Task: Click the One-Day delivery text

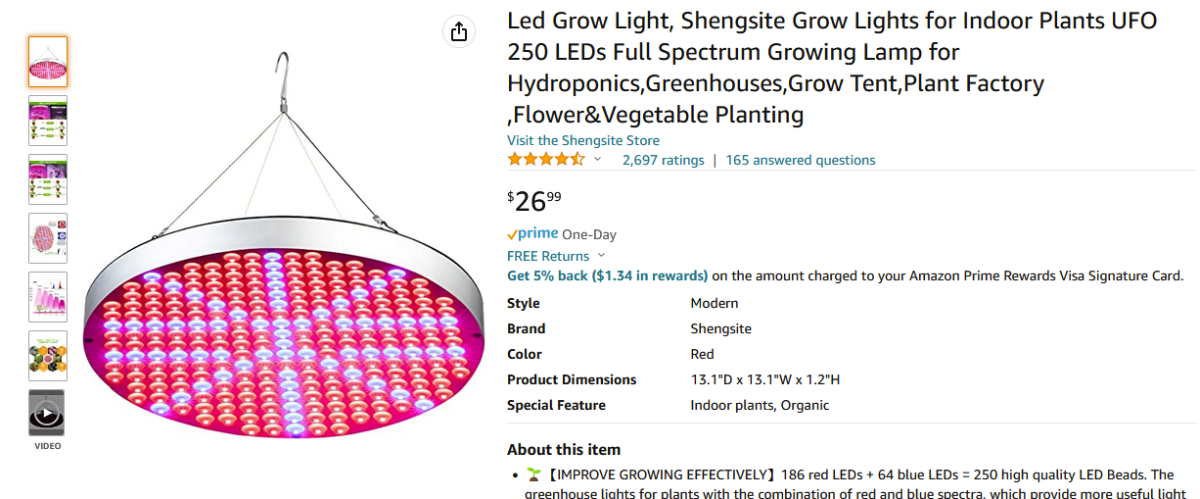Action: tap(589, 235)
